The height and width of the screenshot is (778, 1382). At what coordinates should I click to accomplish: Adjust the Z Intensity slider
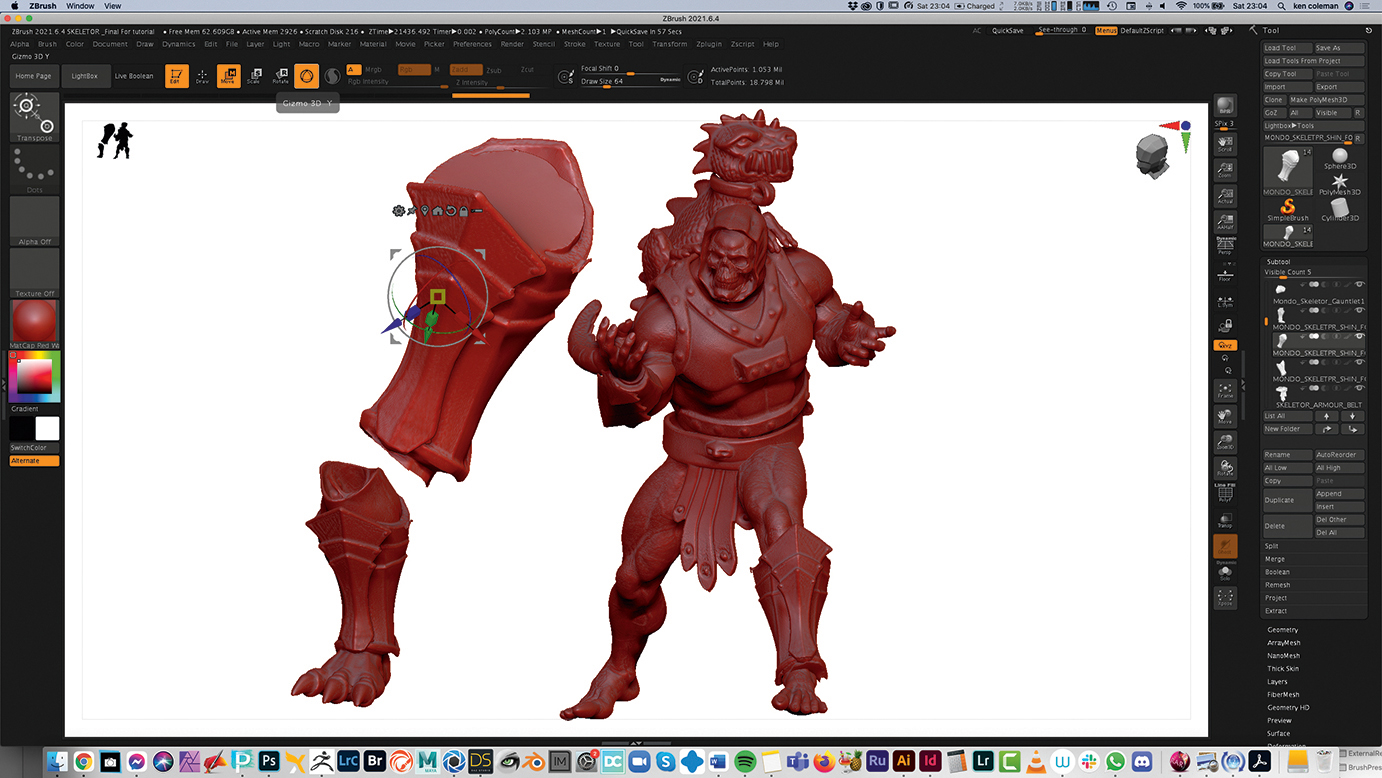499,83
